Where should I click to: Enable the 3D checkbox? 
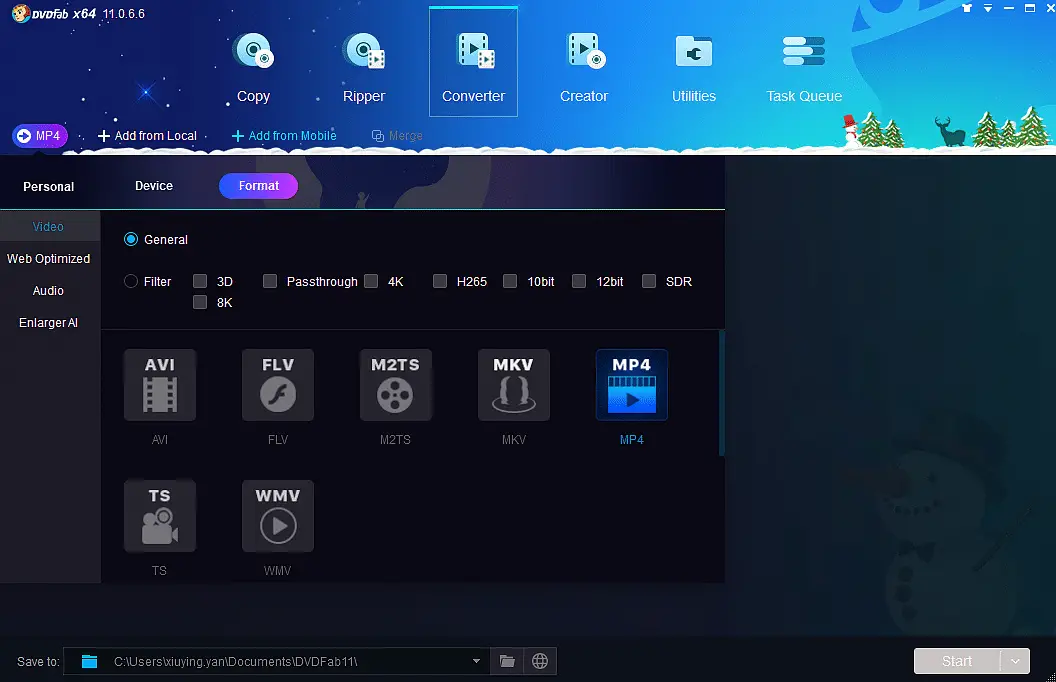tap(200, 281)
